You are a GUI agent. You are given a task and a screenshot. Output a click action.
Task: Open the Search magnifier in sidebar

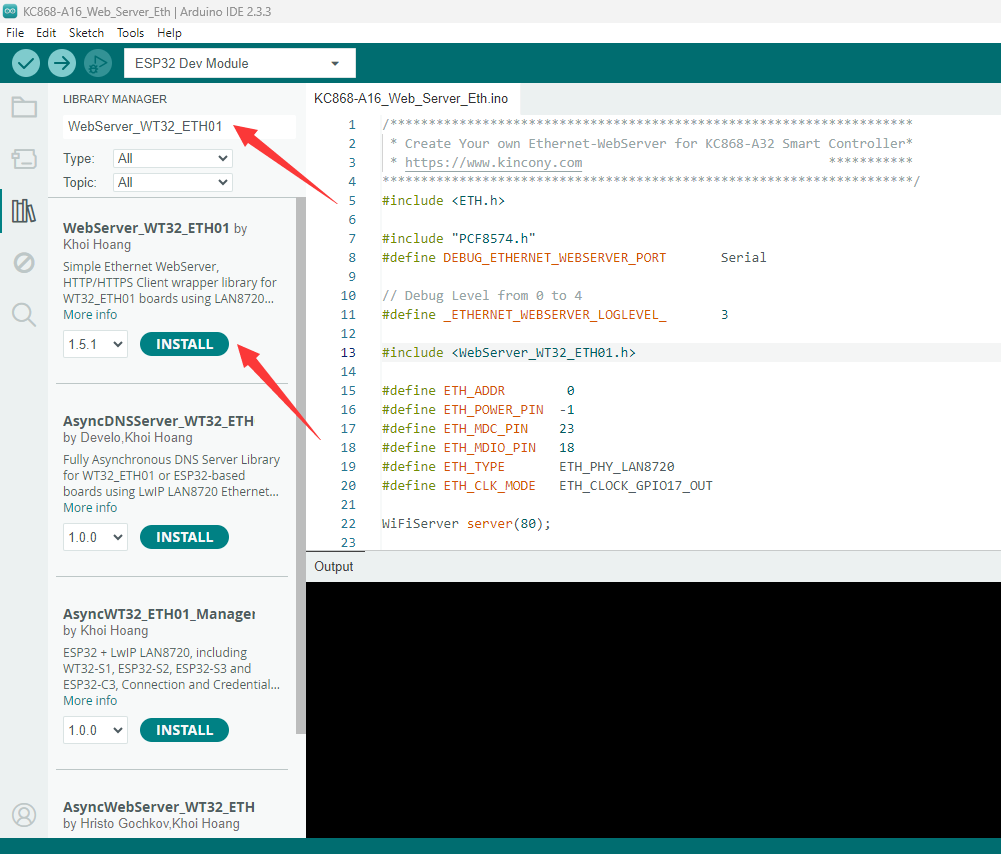24,315
